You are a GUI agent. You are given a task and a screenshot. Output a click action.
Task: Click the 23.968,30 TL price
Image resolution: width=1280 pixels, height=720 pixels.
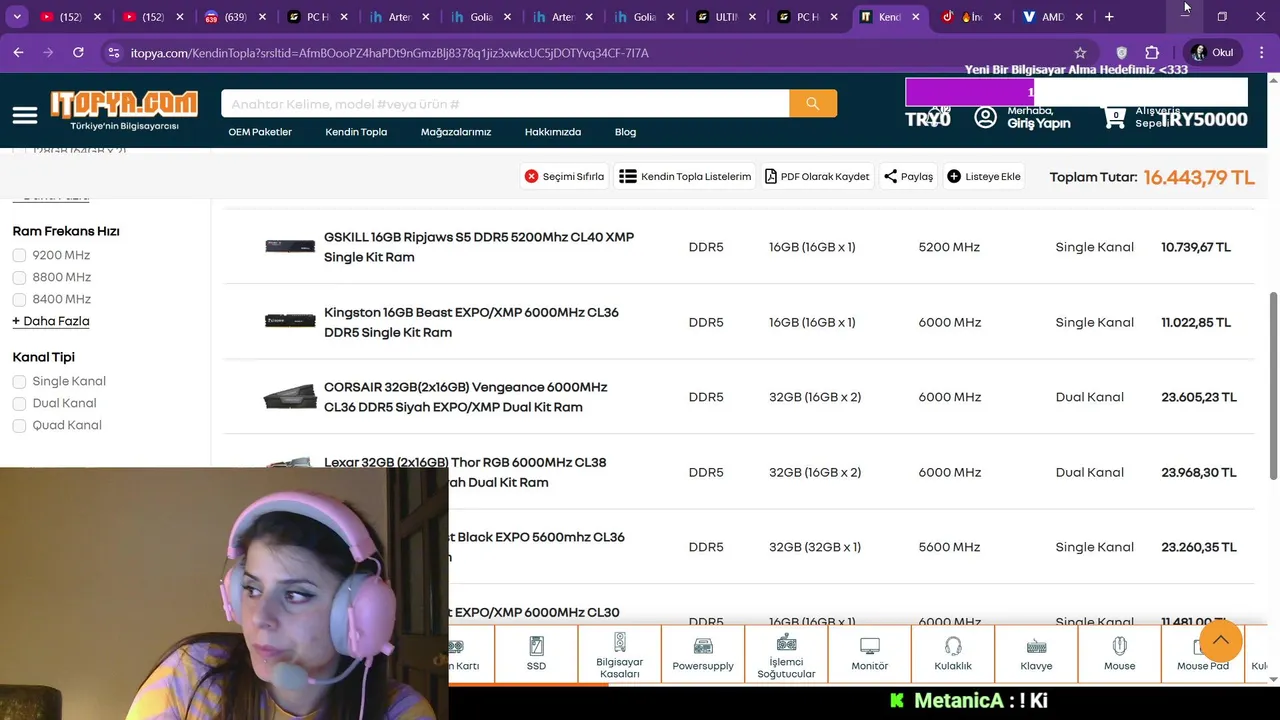tap(1199, 472)
